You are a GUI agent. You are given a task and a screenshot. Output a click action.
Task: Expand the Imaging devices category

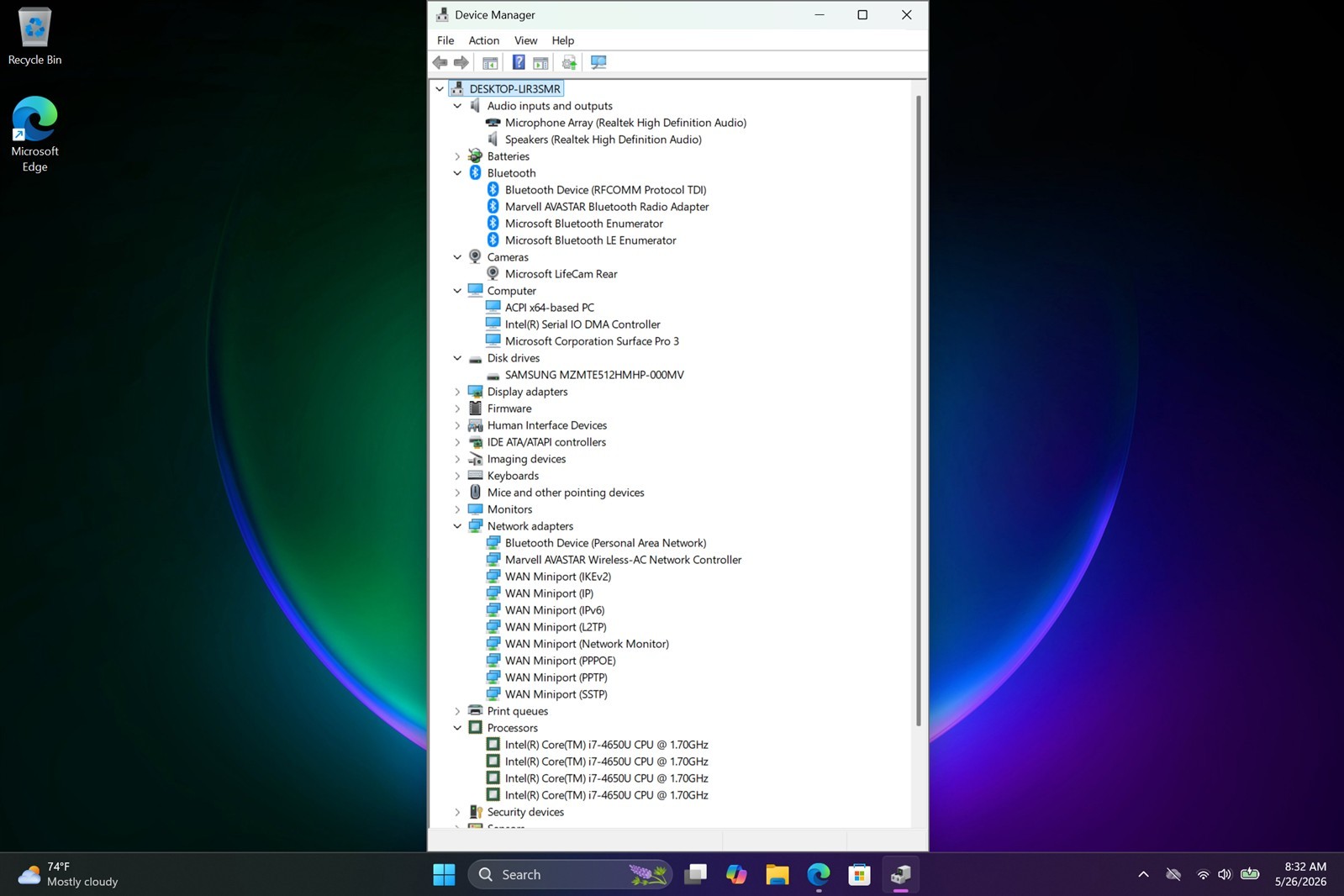tap(457, 459)
